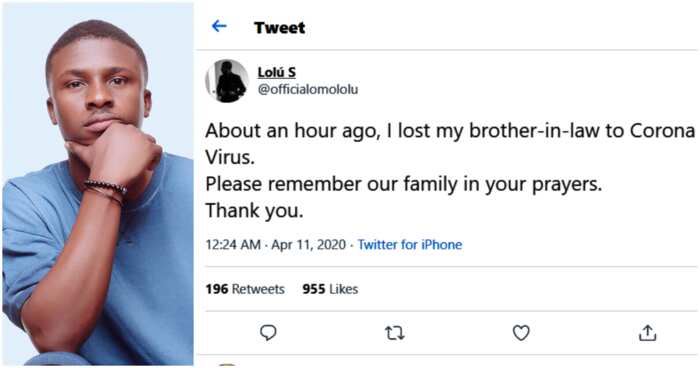Open the 12:24 AM timestamp
Viewport: 700px width, 368px height.
[233, 245]
